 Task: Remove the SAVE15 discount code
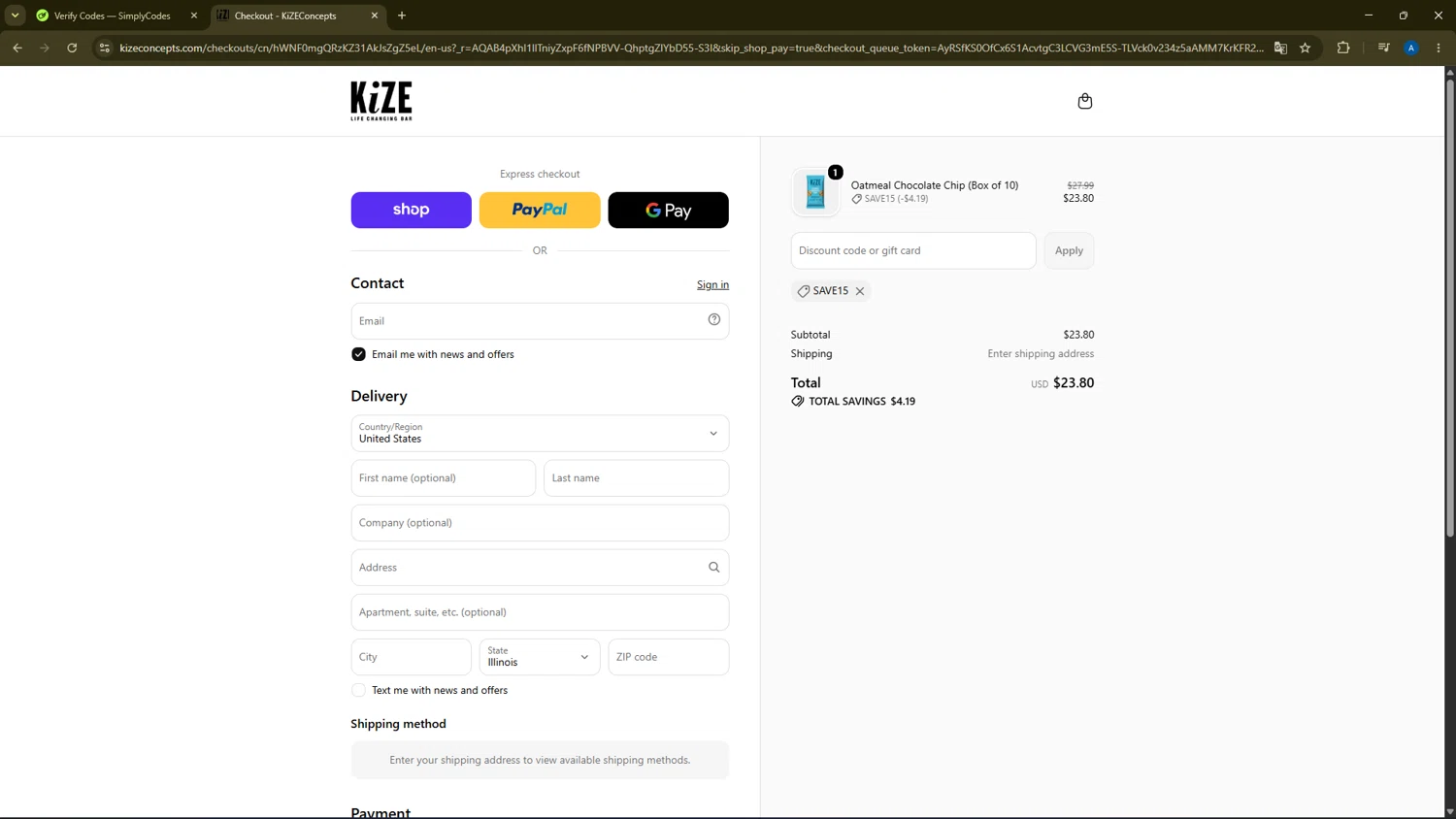(x=860, y=291)
